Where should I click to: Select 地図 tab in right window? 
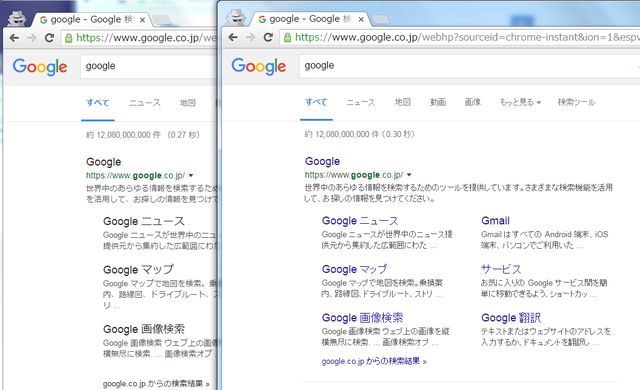pos(403,102)
